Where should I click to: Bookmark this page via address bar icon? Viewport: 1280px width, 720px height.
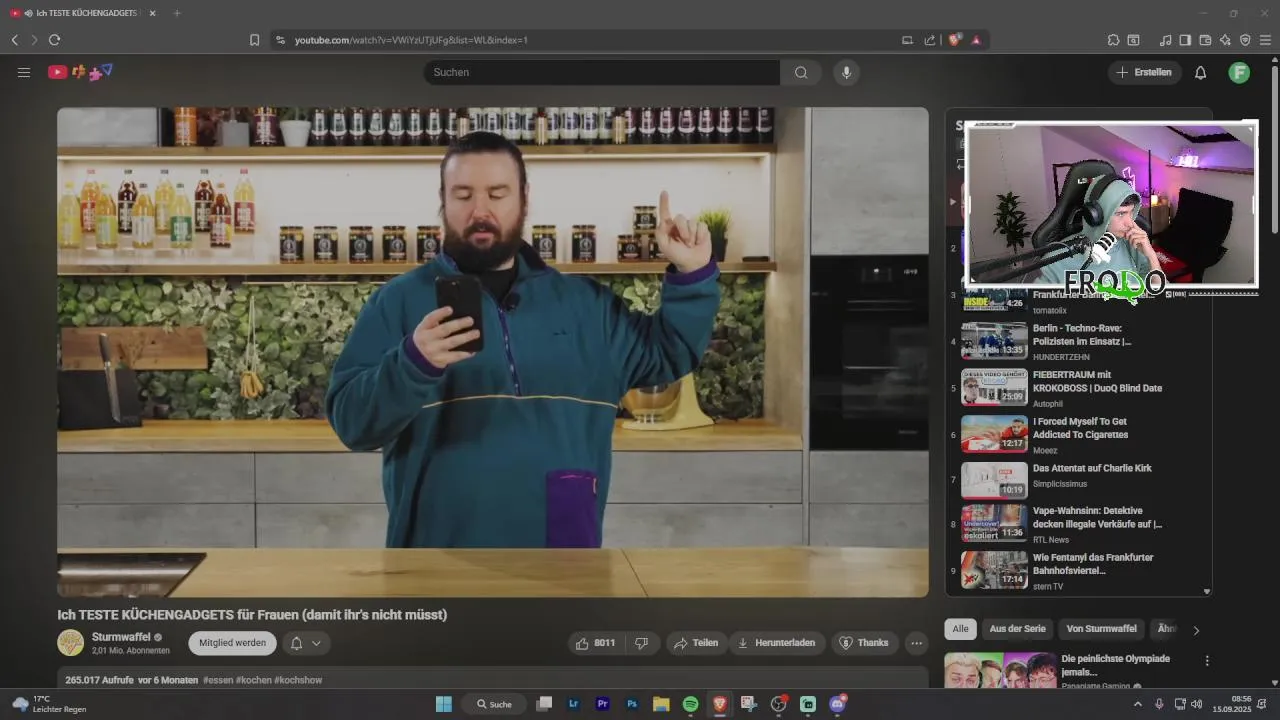click(254, 40)
